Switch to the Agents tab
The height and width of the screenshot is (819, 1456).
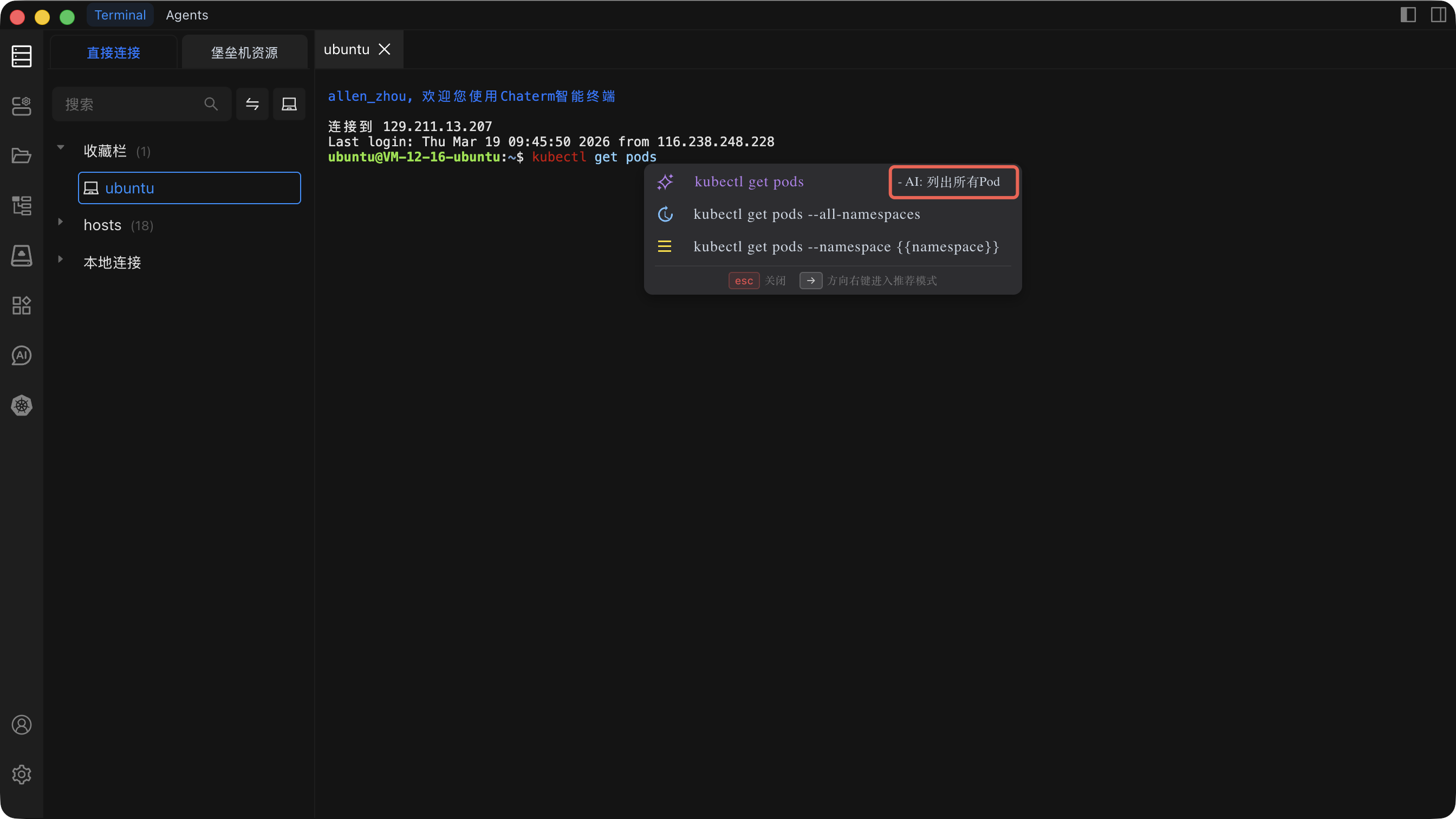pyautogui.click(x=186, y=15)
